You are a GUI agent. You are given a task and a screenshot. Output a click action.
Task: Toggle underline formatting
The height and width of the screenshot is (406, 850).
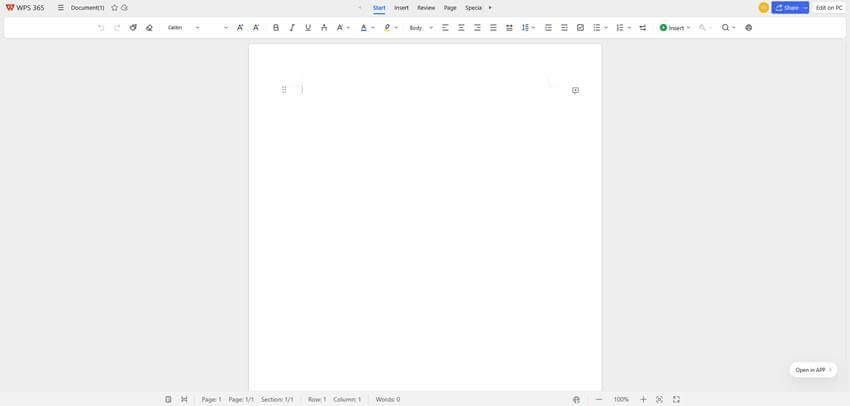coord(308,28)
